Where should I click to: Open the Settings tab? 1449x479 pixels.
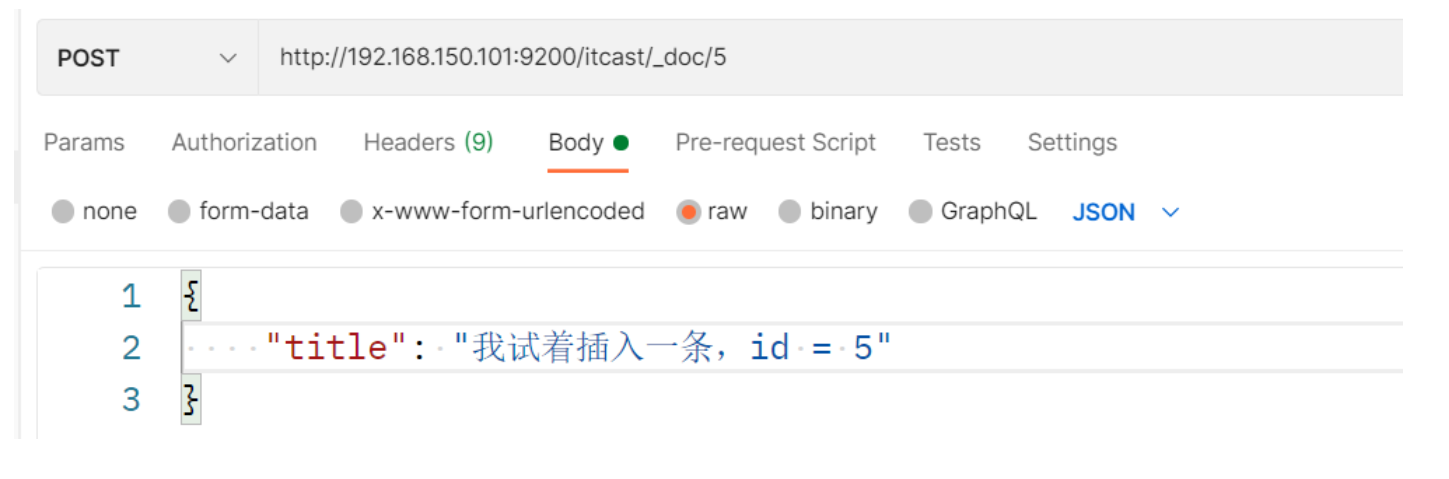tap(1072, 143)
